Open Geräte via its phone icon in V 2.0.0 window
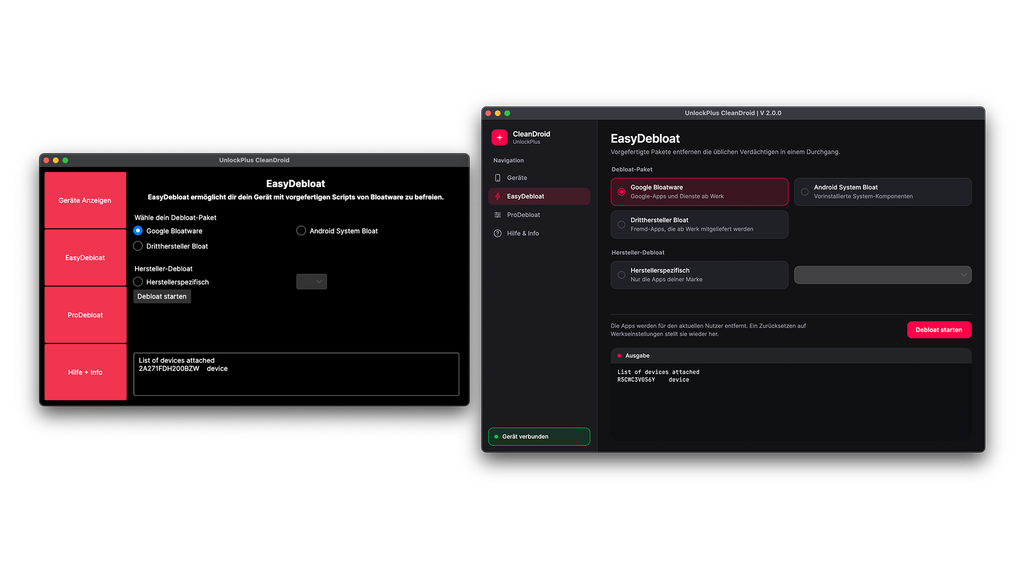The width and height of the screenshot is (1024, 576). (498, 178)
